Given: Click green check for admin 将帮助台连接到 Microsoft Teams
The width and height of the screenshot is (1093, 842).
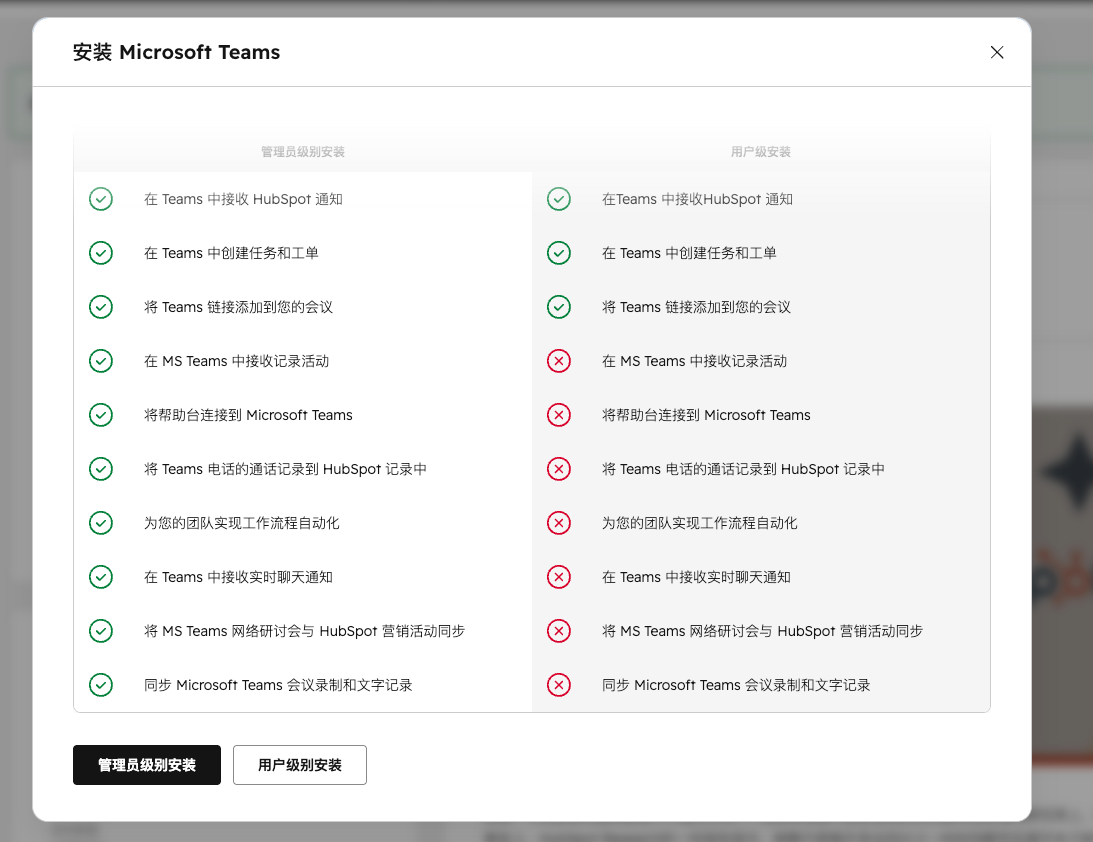Looking at the screenshot, I should click(101, 415).
